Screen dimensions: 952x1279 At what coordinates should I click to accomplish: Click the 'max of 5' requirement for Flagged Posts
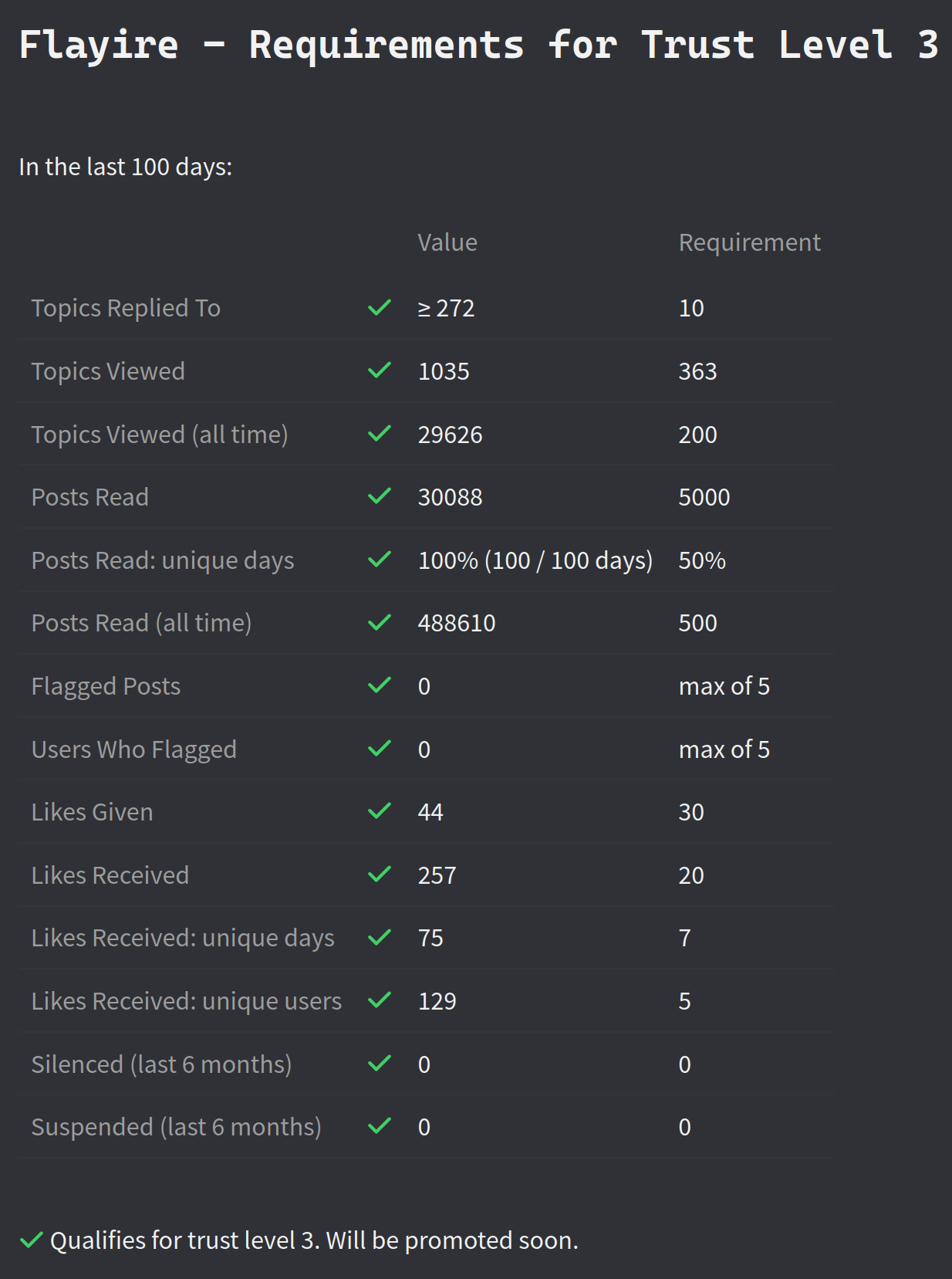(724, 686)
